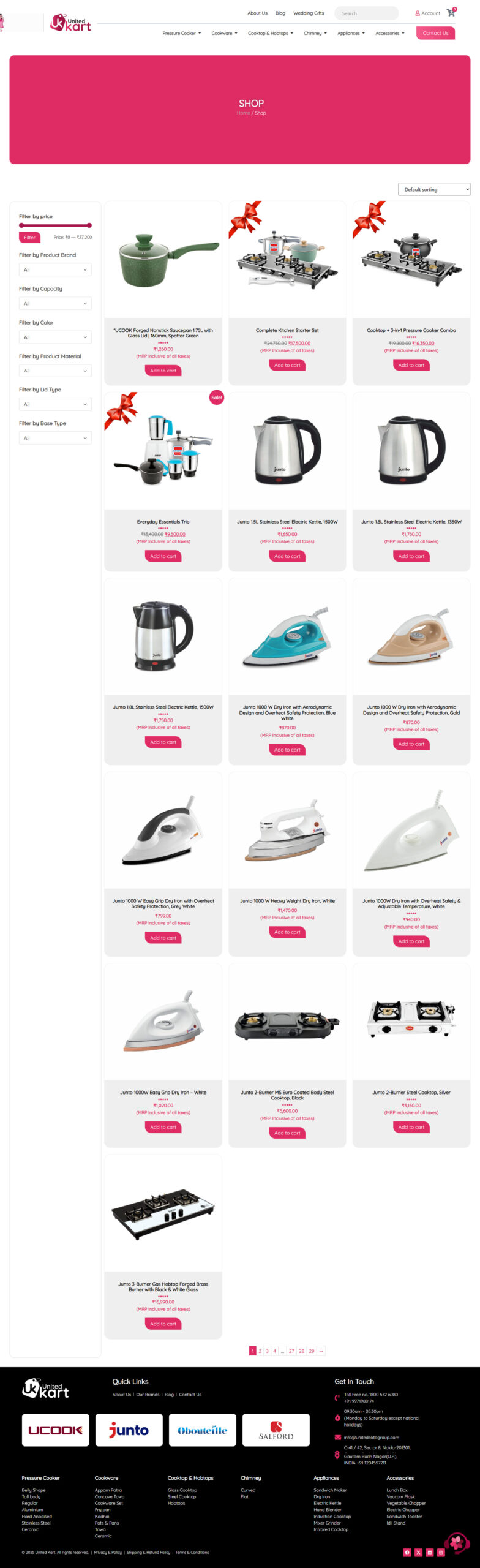Expand the Filter by Capacity dropdown
480x1568 pixels.
coord(55,303)
